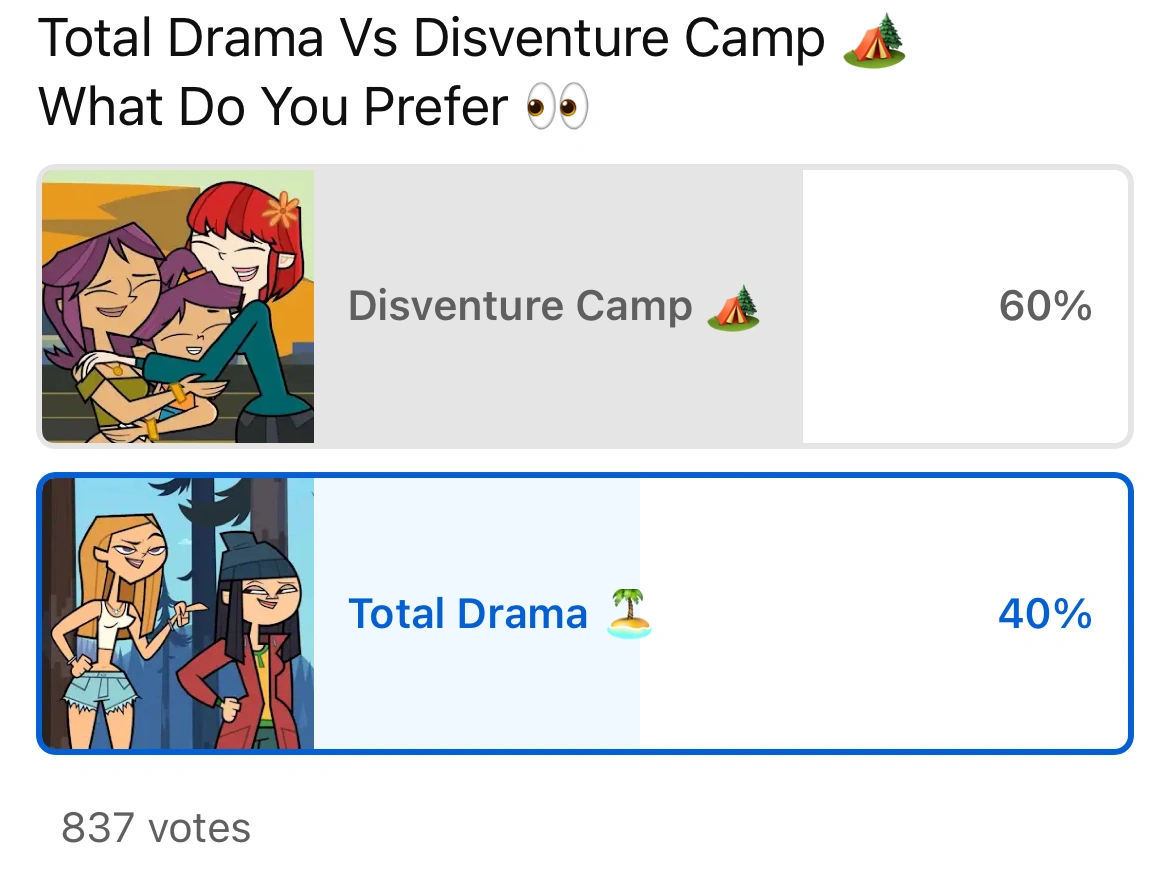Click the eyes emoji after 'What Do You Prefer'
1170x884 pixels.
click(x=555, y=107)
